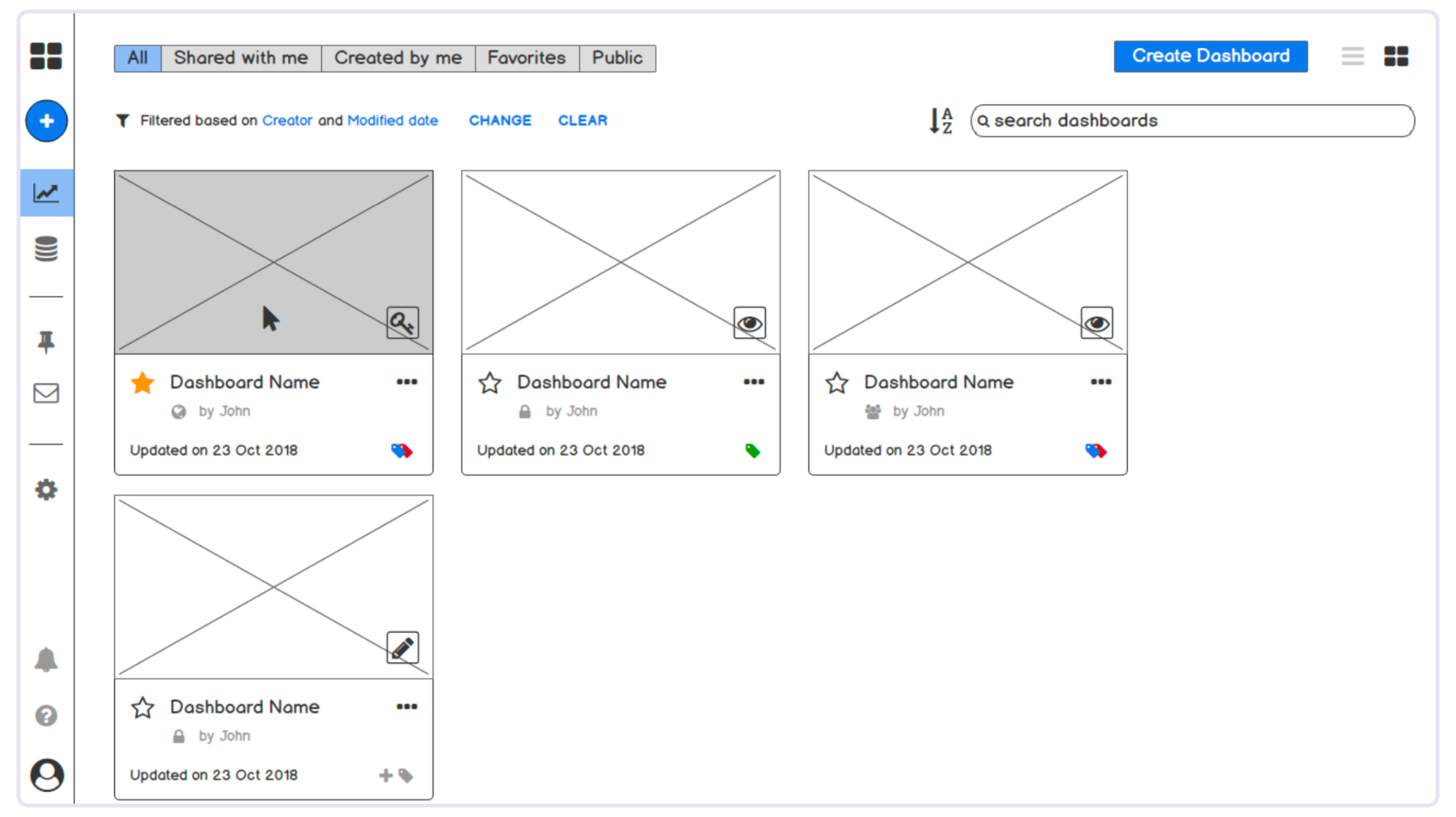Screen dimensions: 1456x817
Task: Open the analytics chart sidebar icon
Action: (x=47, y=193)
